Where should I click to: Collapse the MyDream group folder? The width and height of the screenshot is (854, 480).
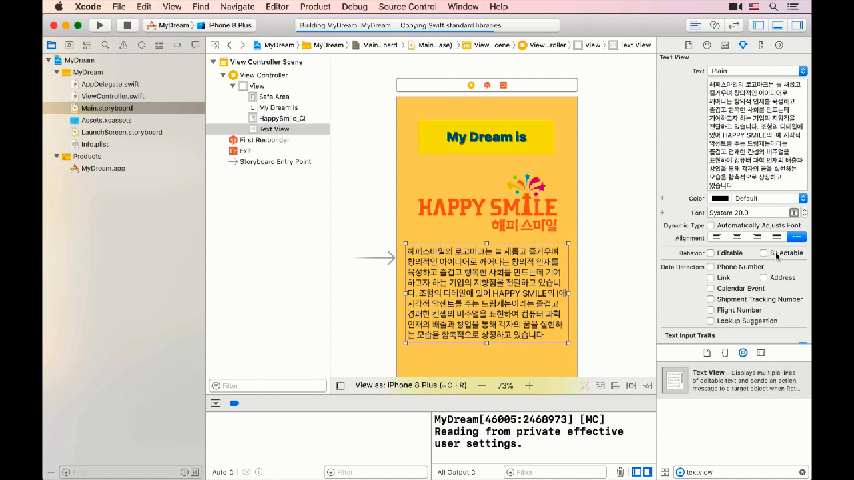point(57,72)
